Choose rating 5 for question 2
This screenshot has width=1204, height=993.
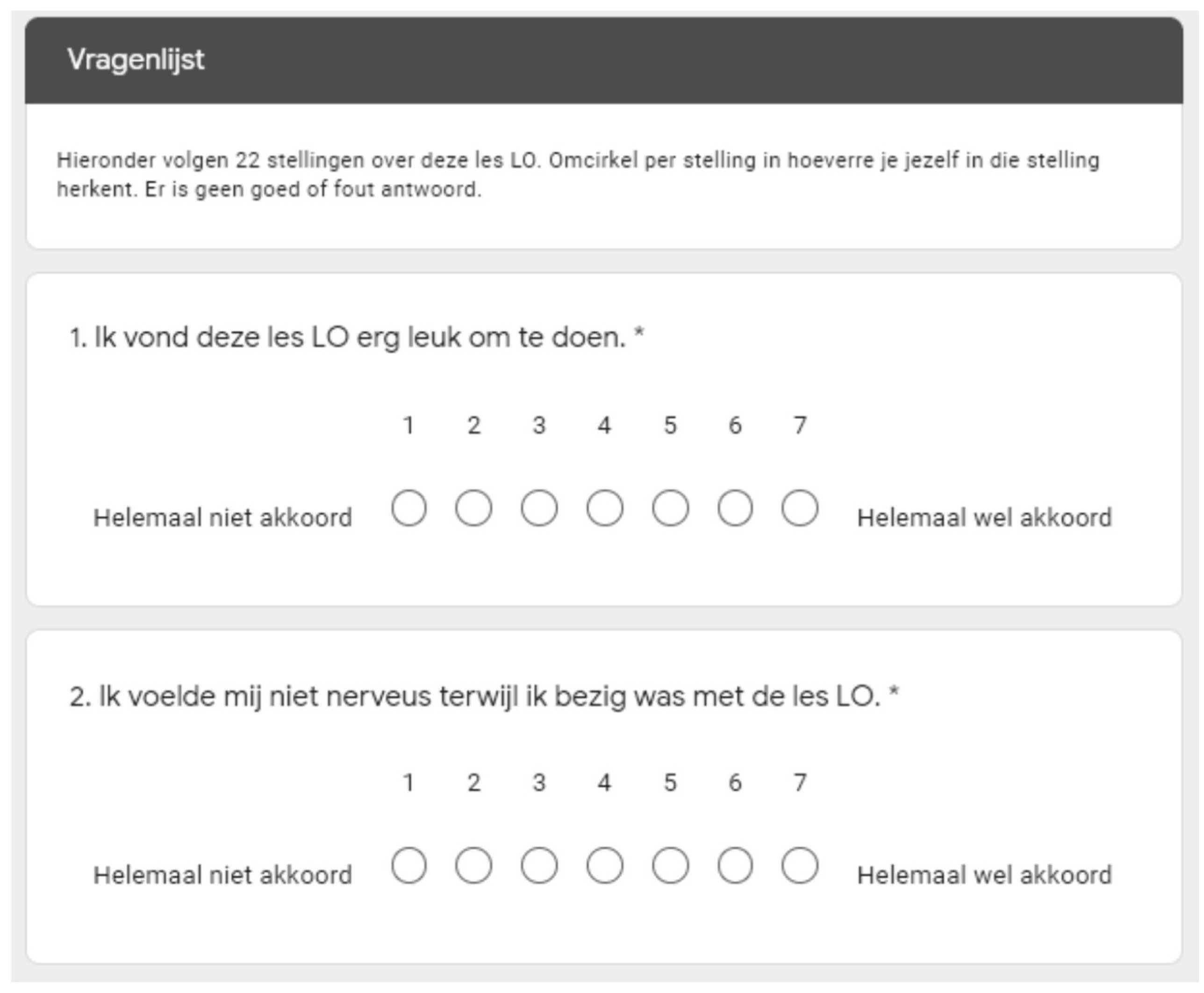tap(670, 865)
